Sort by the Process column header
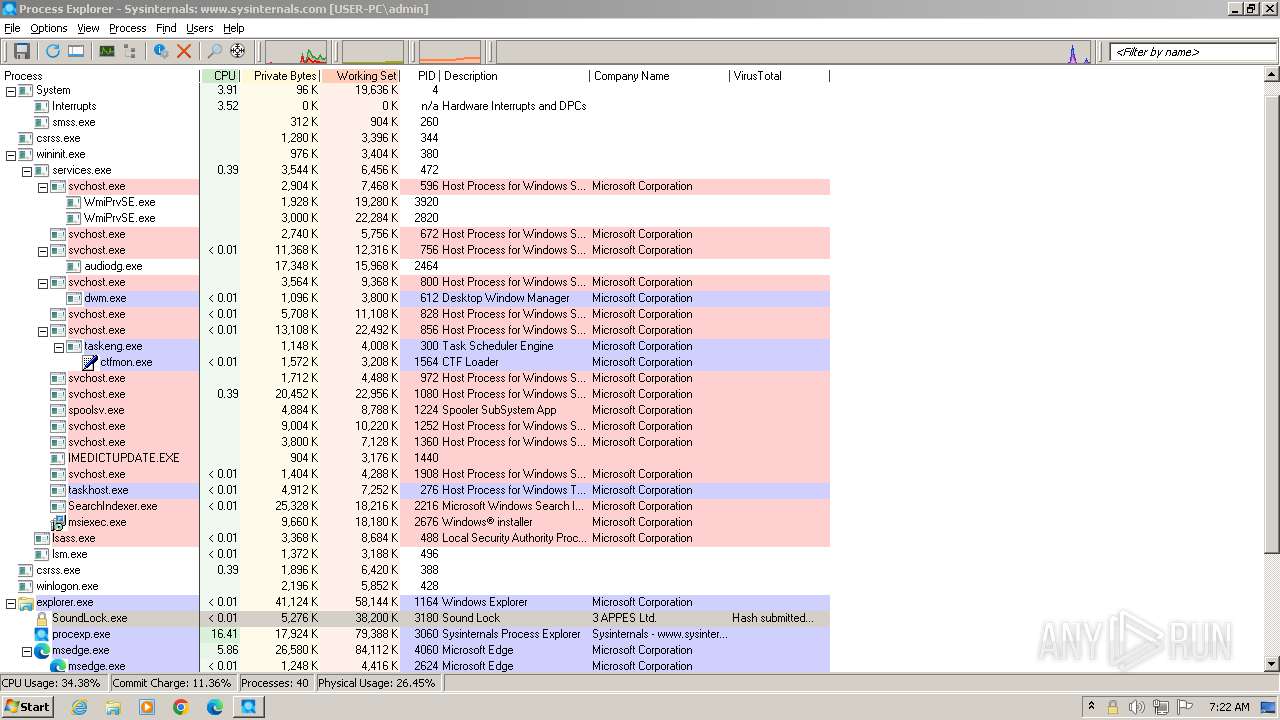The image size is (1280, 720). pos(100,76)
